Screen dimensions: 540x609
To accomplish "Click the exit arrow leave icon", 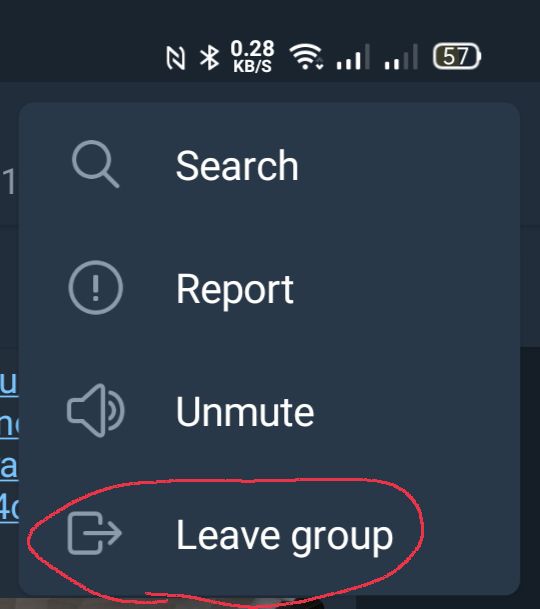I will (94, 533).
